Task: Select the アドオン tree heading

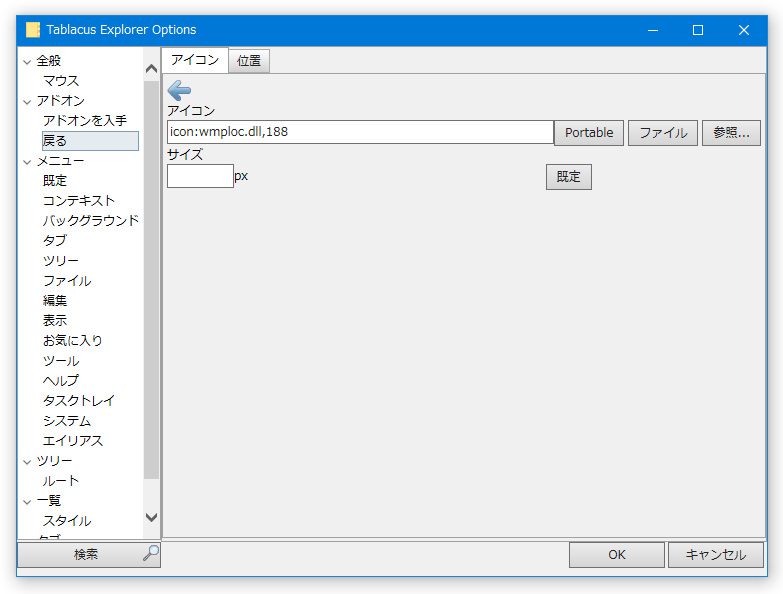Action: [x=61, y=101]
